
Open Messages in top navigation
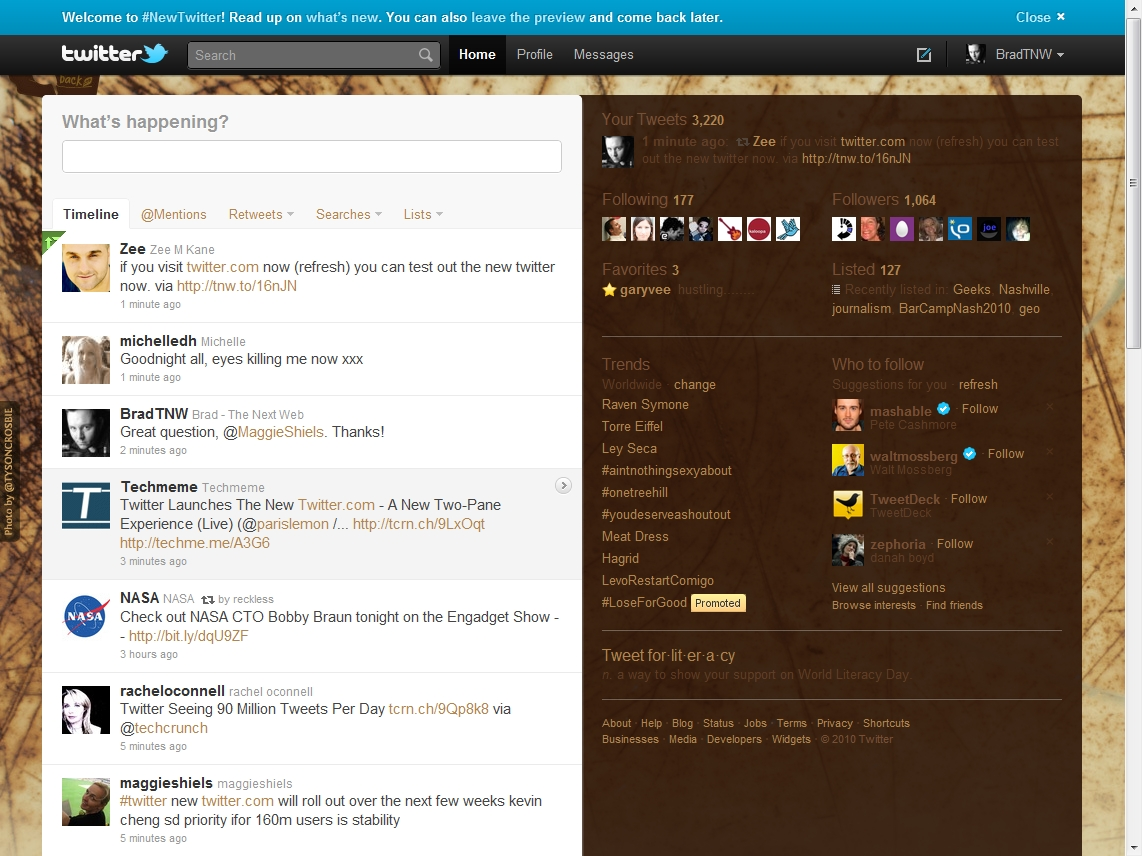pos(604,55)
